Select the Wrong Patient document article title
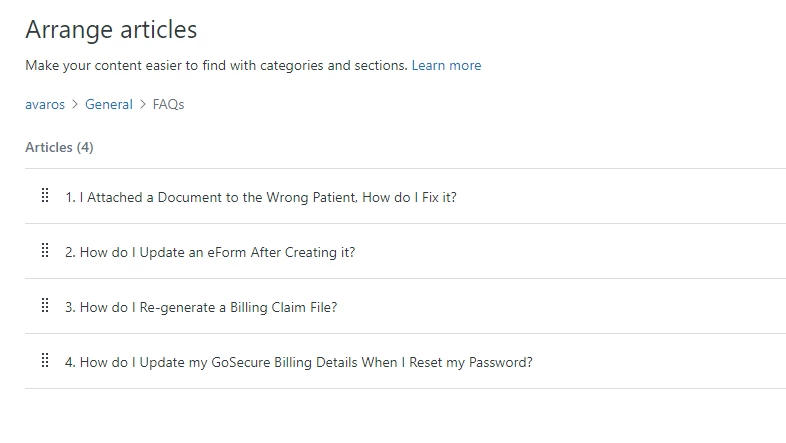The width and height of the screenshot is (786, 443). click(260, 197)
